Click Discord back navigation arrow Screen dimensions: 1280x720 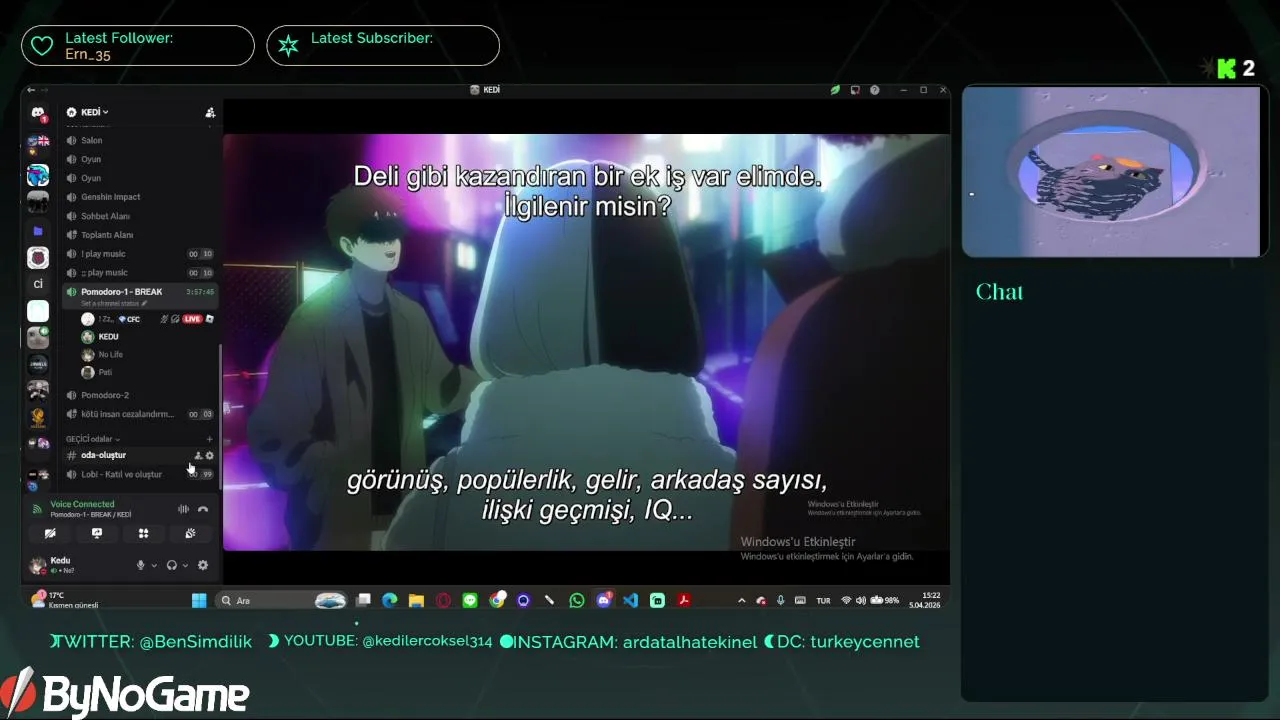click(31, 90)
